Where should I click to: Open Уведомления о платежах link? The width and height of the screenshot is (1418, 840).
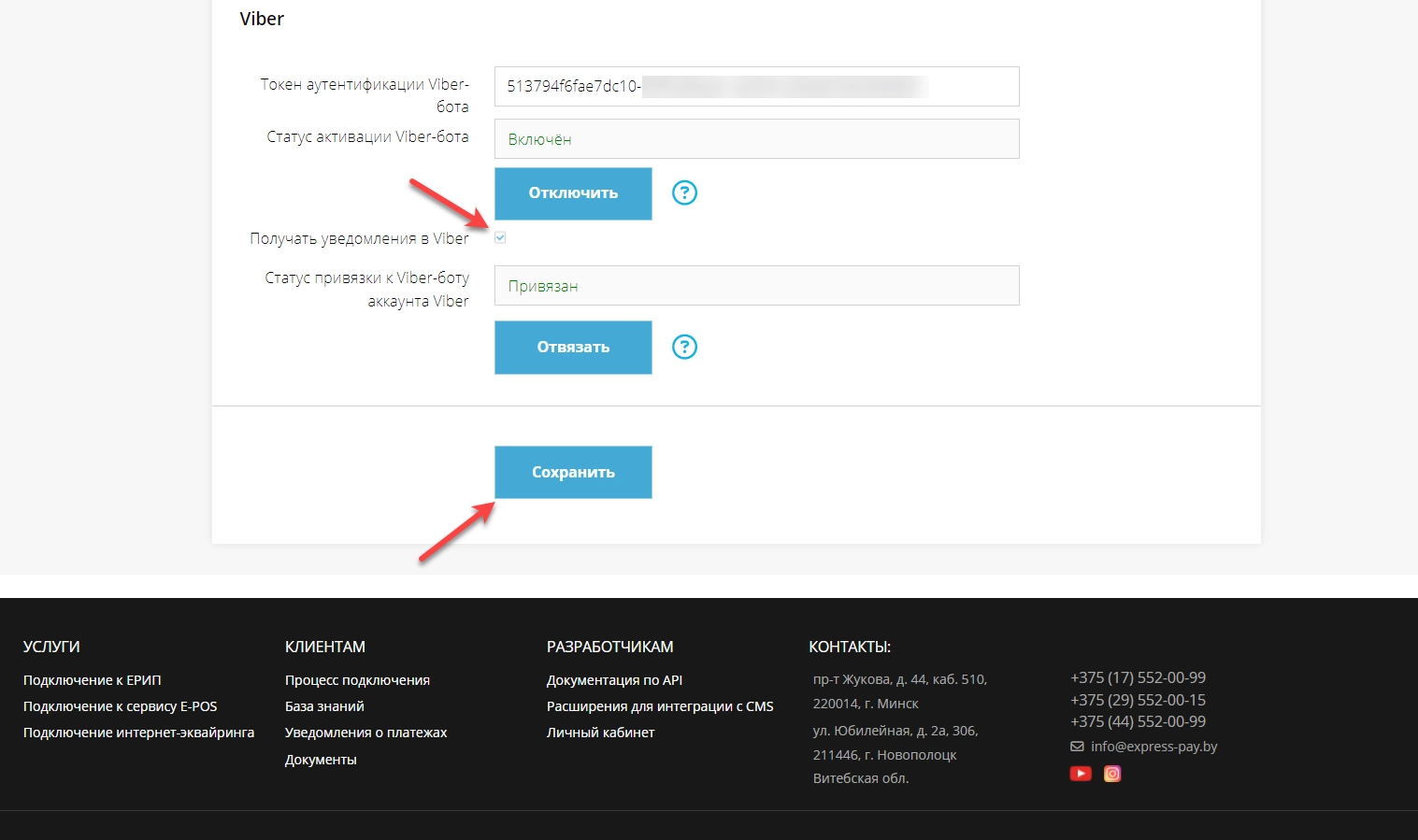pyautogui.click(x=365, y=733)
